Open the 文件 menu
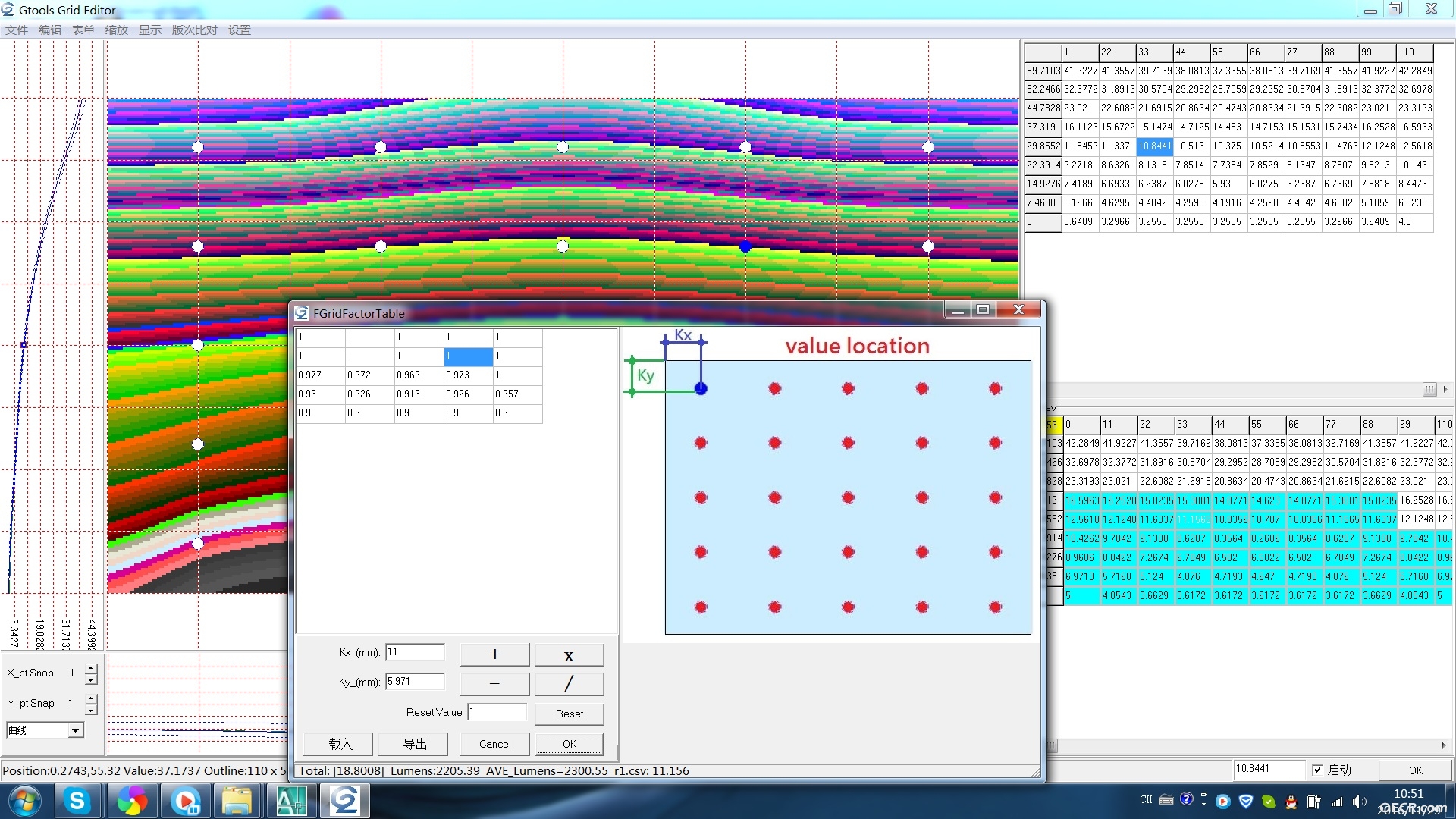The width and height of the screenshot is (1456, 819). [x=17, y=30]
